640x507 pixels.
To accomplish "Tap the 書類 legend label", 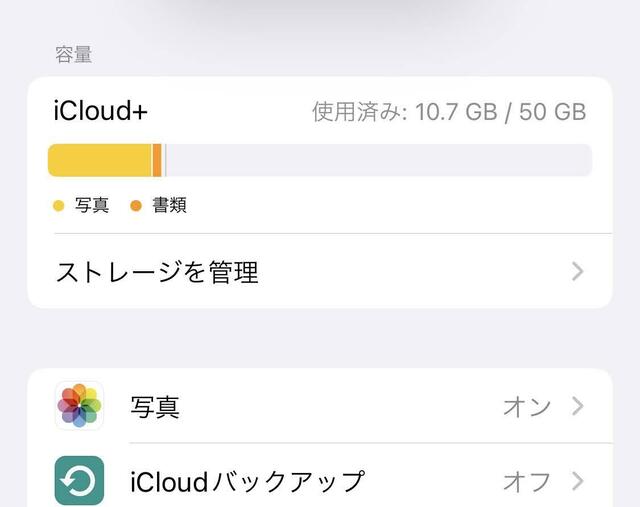I will click(x=169, y=206).
